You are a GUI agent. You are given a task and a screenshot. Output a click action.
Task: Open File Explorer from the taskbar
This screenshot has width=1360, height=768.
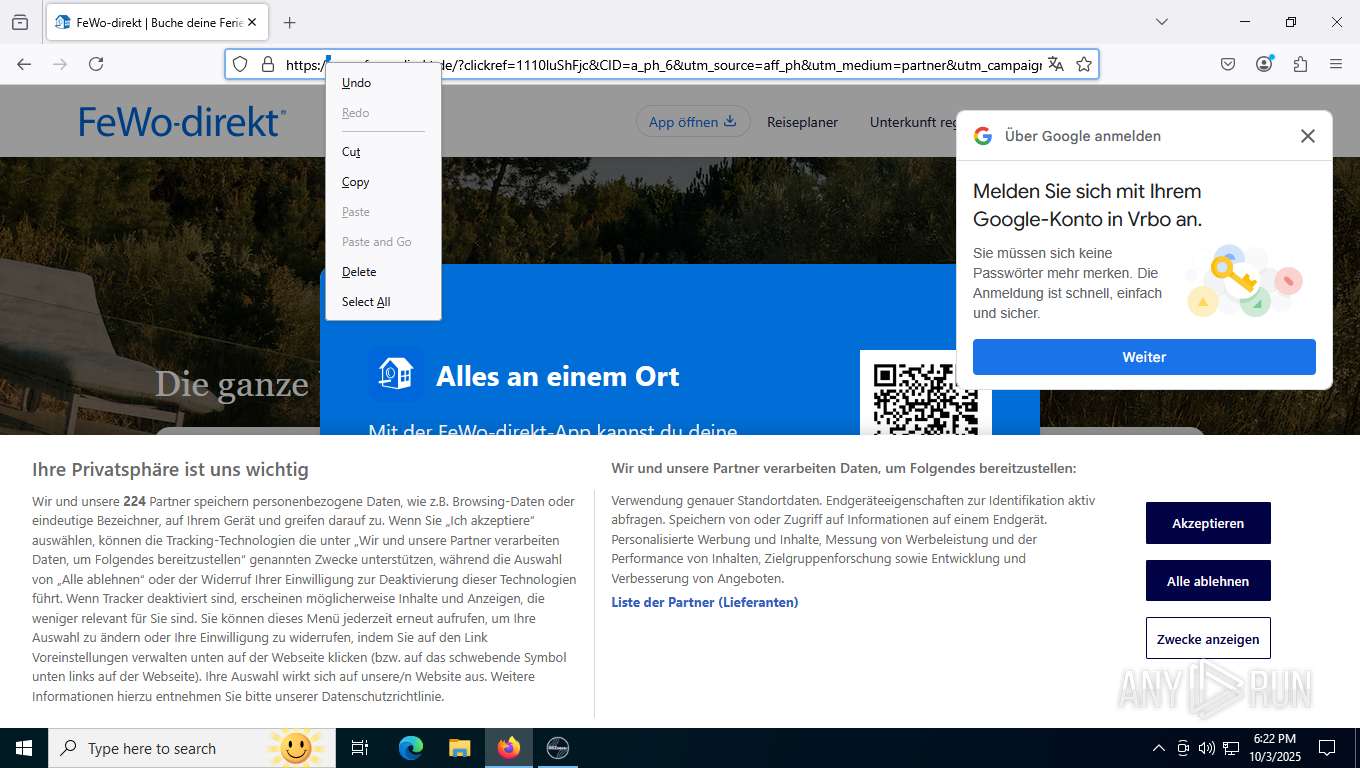pos(459,748)
